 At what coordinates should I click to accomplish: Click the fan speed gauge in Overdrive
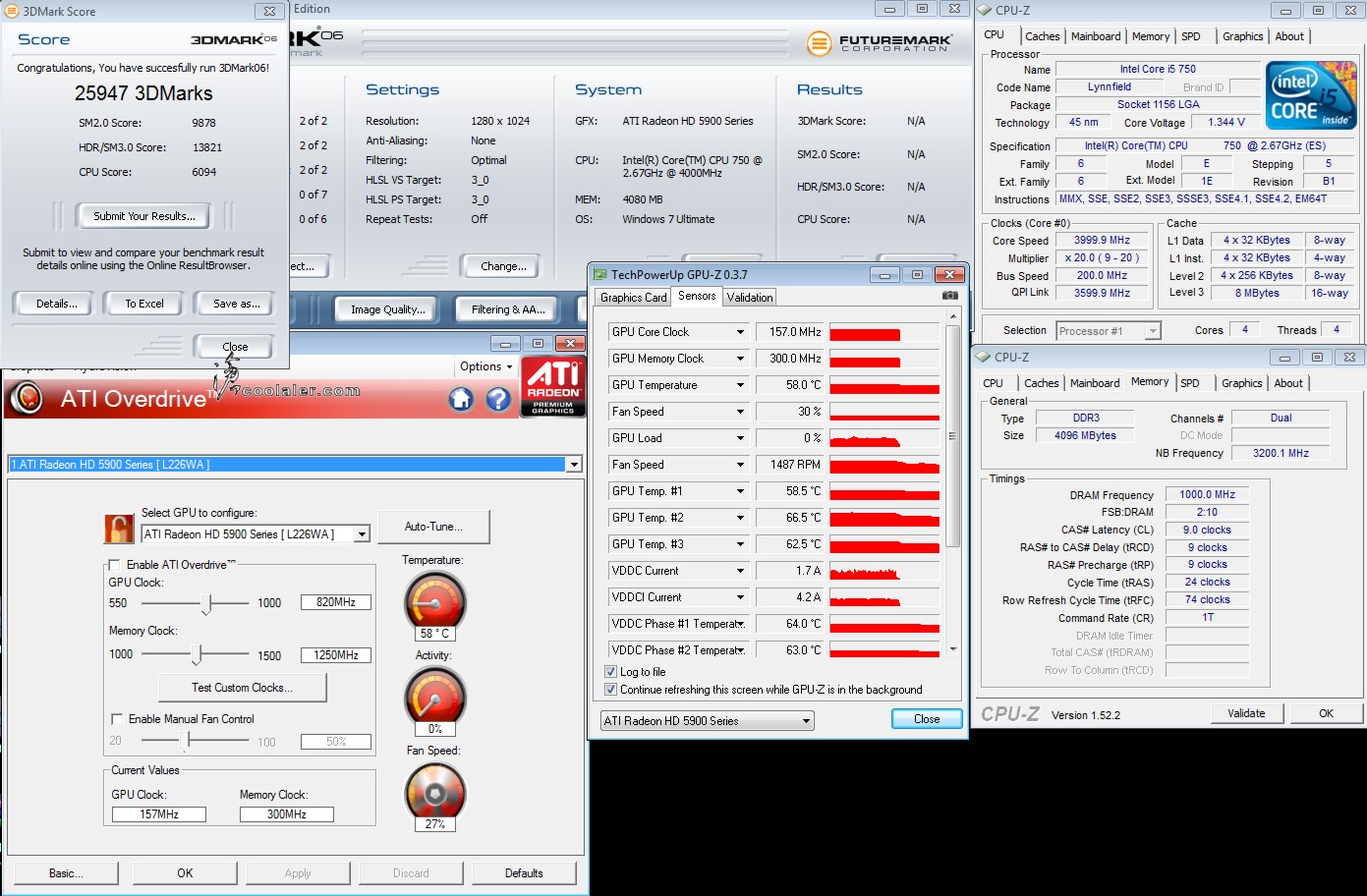pos(434,790)
